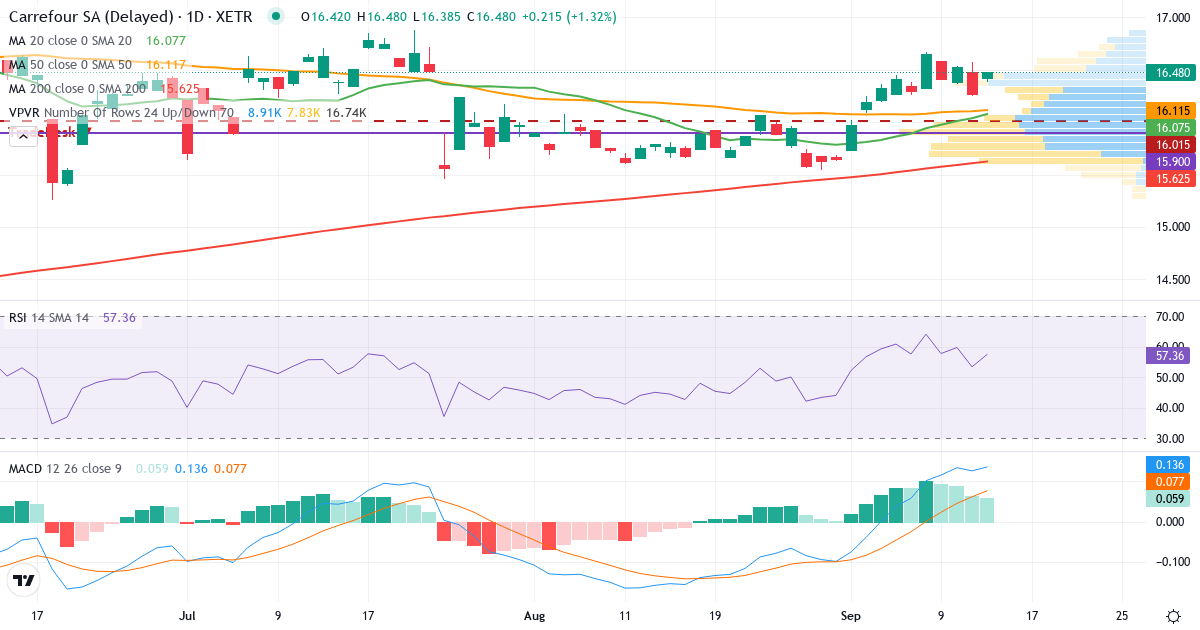Click the VPVR up volume 8.91K
Screen dimensions: 1200x630
(x=265, y=113)
